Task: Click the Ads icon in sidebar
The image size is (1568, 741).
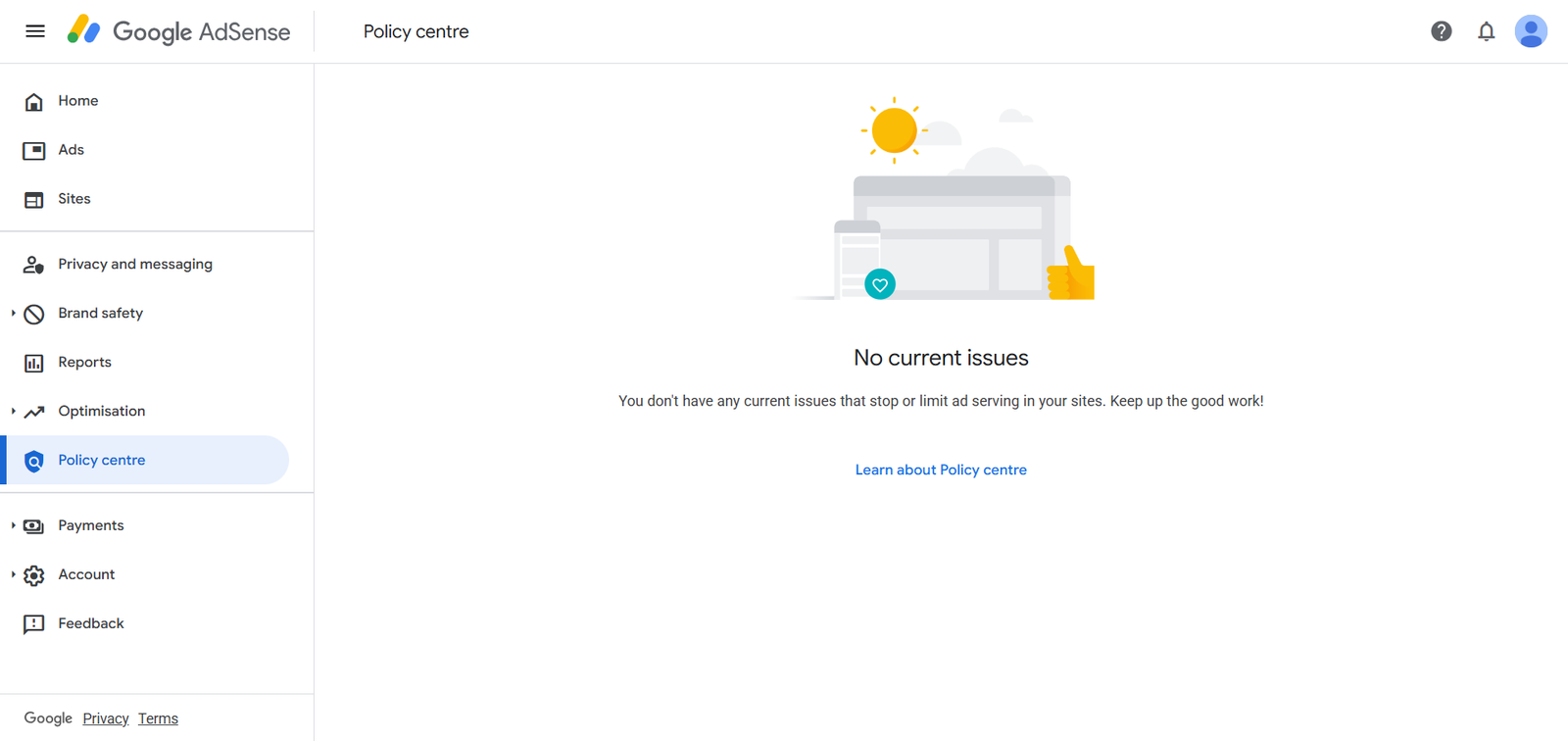Action: point(34,151)
